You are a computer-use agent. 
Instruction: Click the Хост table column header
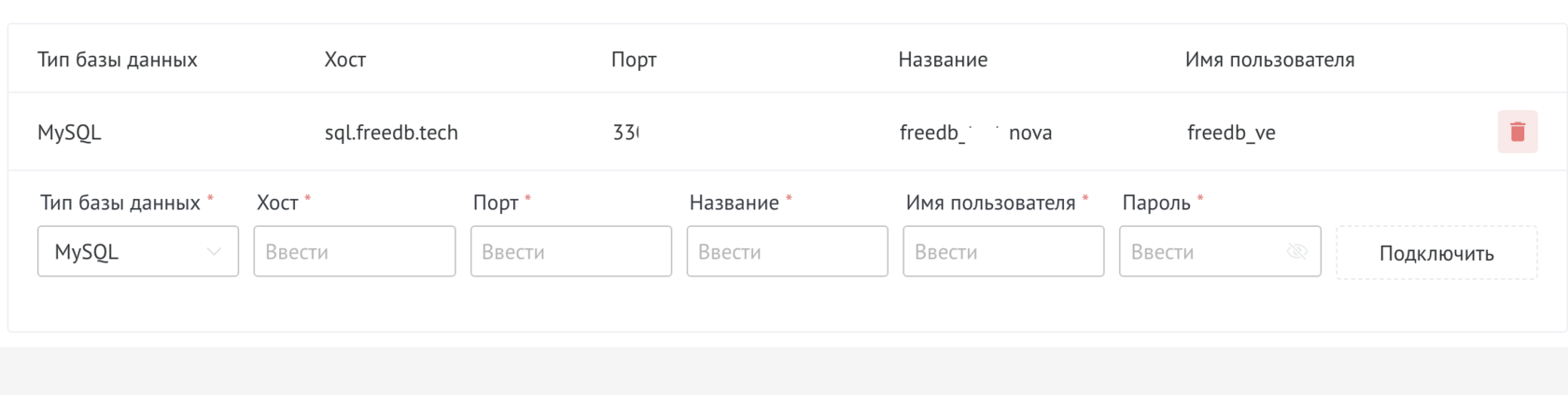click(345, 60)
